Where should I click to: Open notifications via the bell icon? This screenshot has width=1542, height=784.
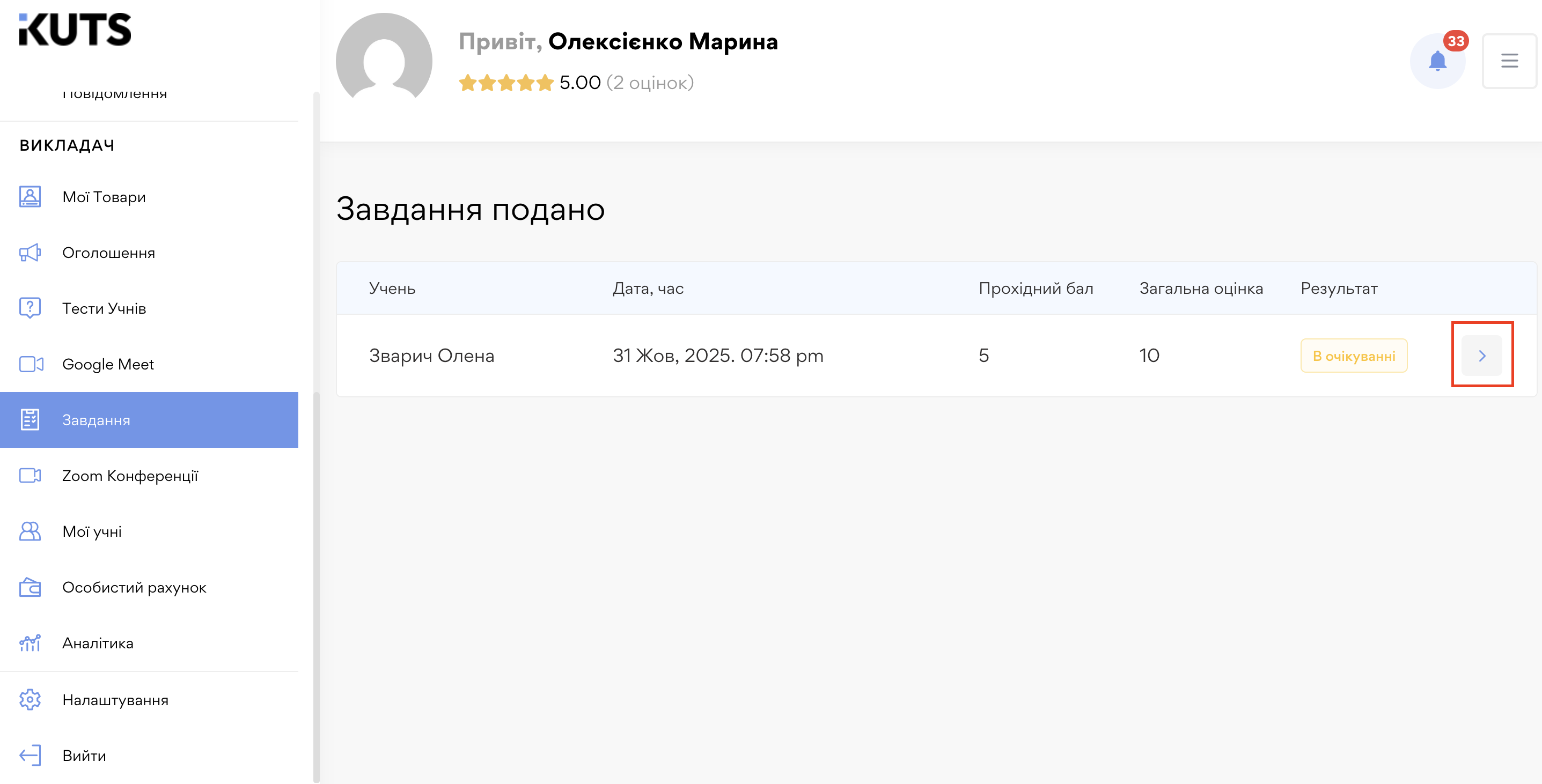[1438, 61]
